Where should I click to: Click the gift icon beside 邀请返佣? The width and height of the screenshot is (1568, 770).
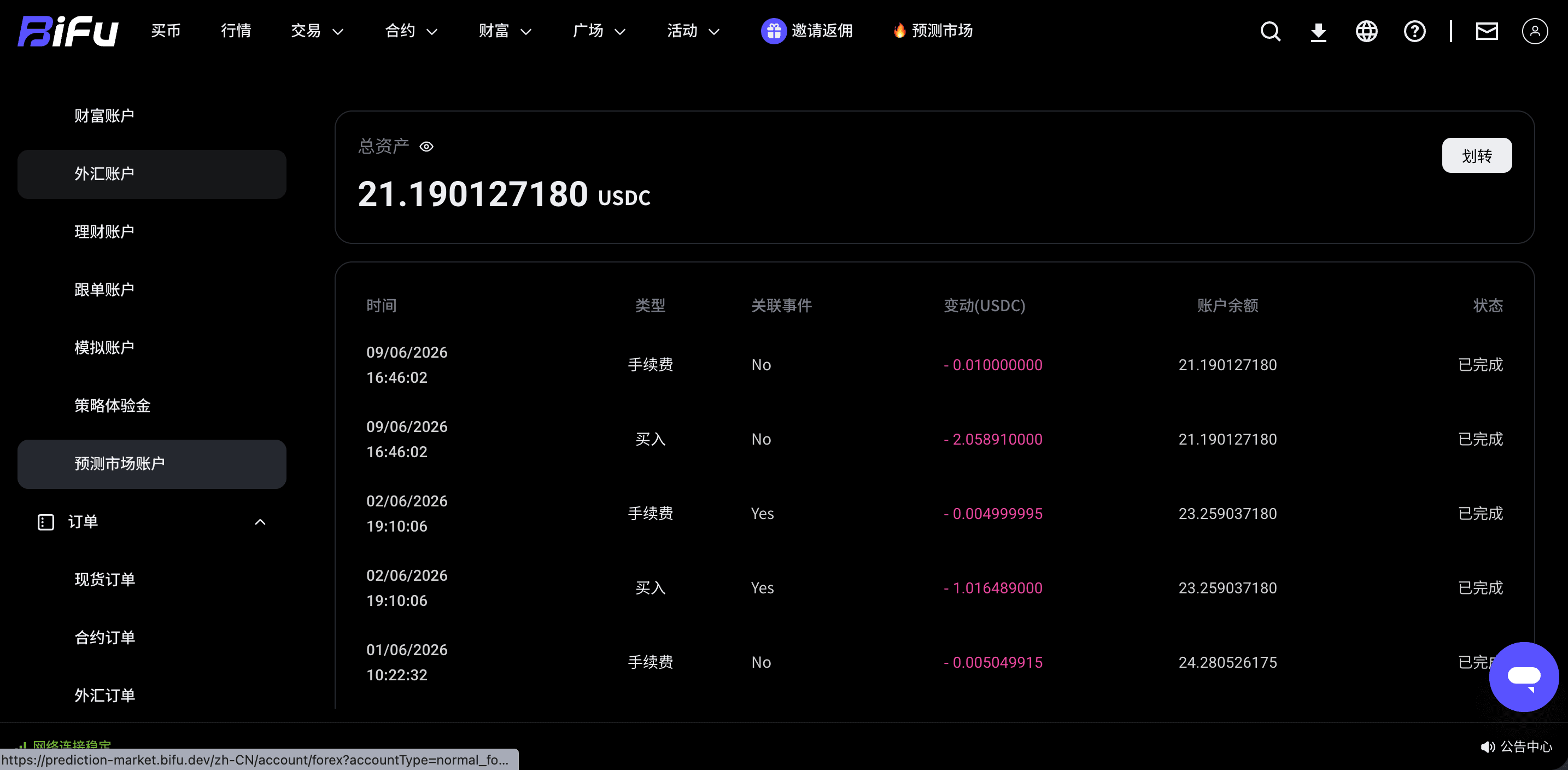point(773,31)
